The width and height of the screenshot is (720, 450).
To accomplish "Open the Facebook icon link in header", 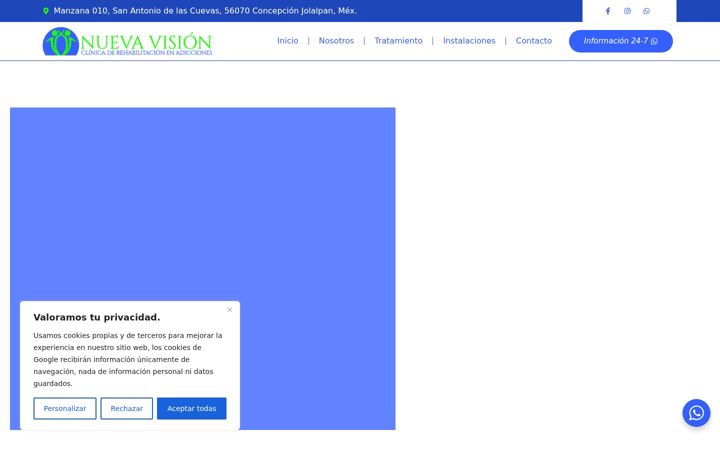I will pyautogui.click(x=608, y=11).
